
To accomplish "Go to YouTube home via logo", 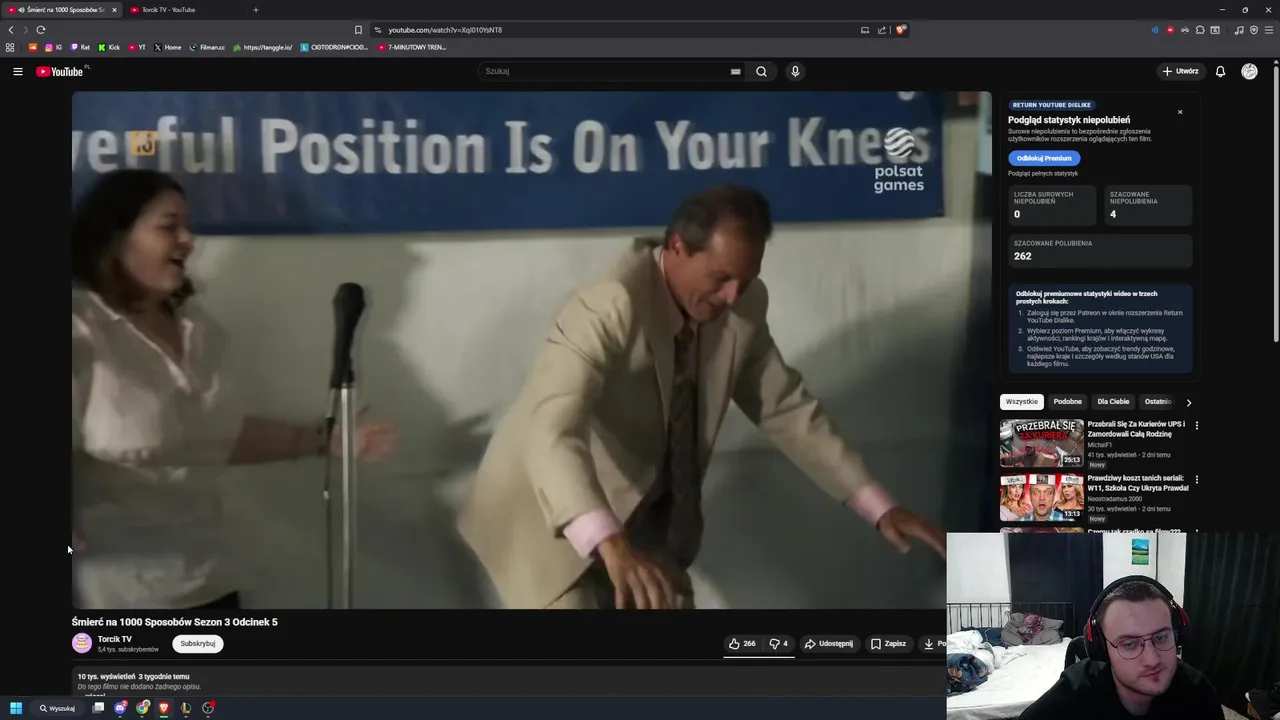I will [60, 71].
